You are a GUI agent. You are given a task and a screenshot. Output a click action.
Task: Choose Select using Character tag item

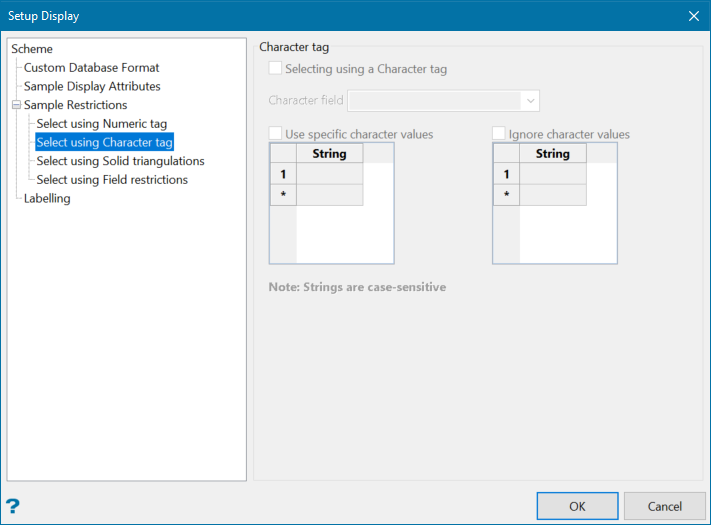(104, 143)
